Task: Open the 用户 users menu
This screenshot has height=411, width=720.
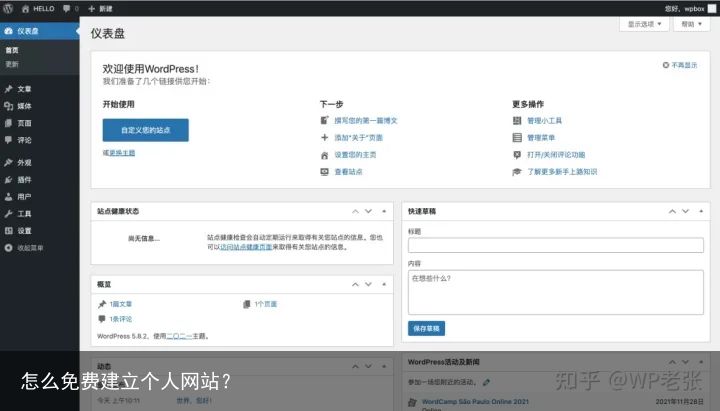Action: [39, 196]
